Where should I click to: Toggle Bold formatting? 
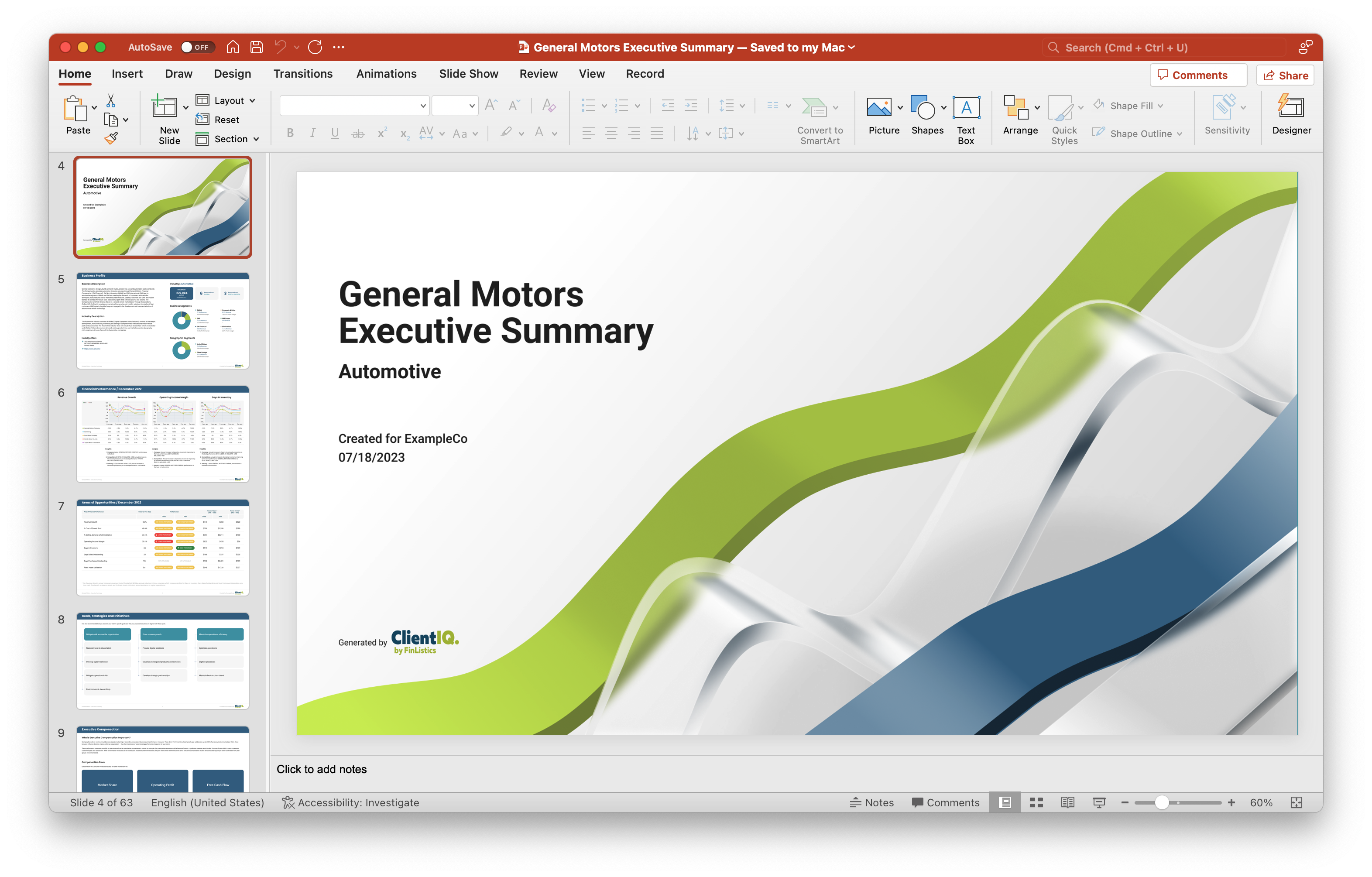(x=291, y=134)
